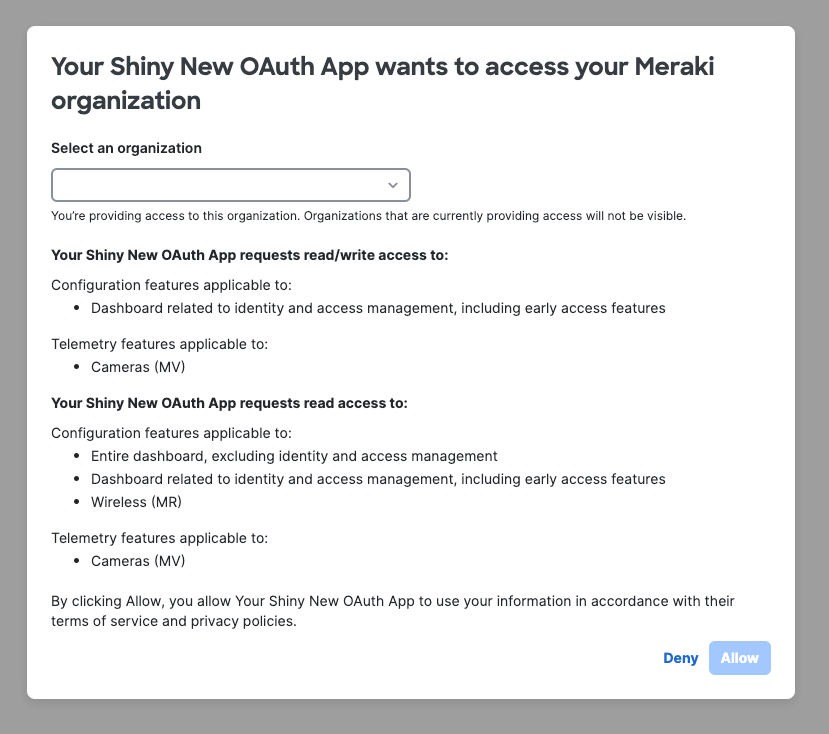Click "Telemetry features applicable to" under read access

click(159, 538)
